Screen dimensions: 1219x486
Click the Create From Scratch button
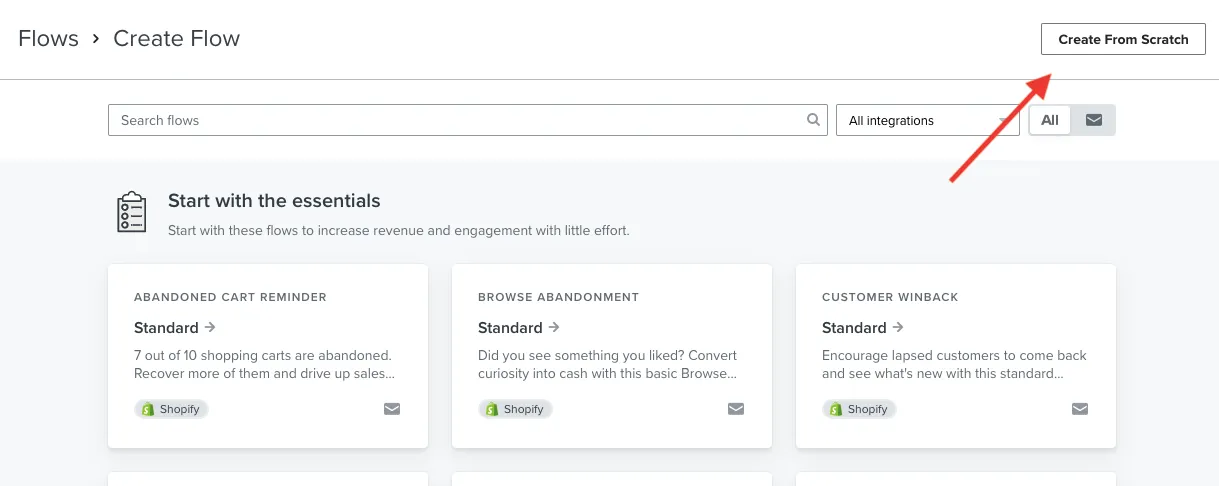pos(1123,39)
